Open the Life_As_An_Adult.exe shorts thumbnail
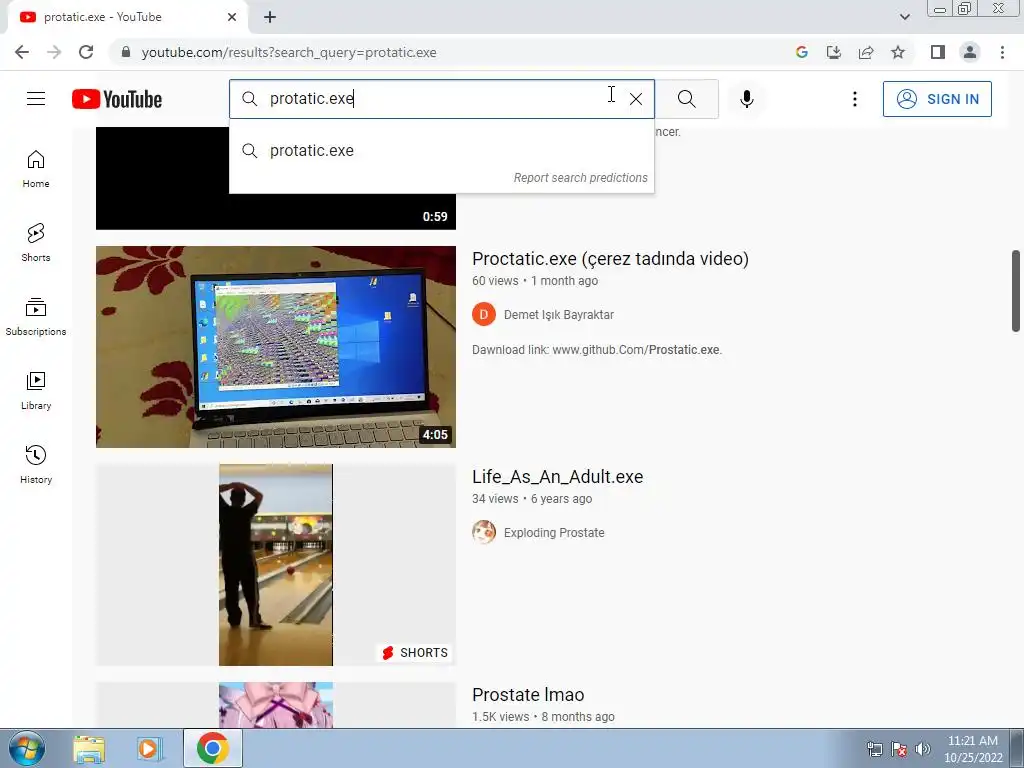The height and width of the screenshot is (768, 1024). click(x=276, y=565)
